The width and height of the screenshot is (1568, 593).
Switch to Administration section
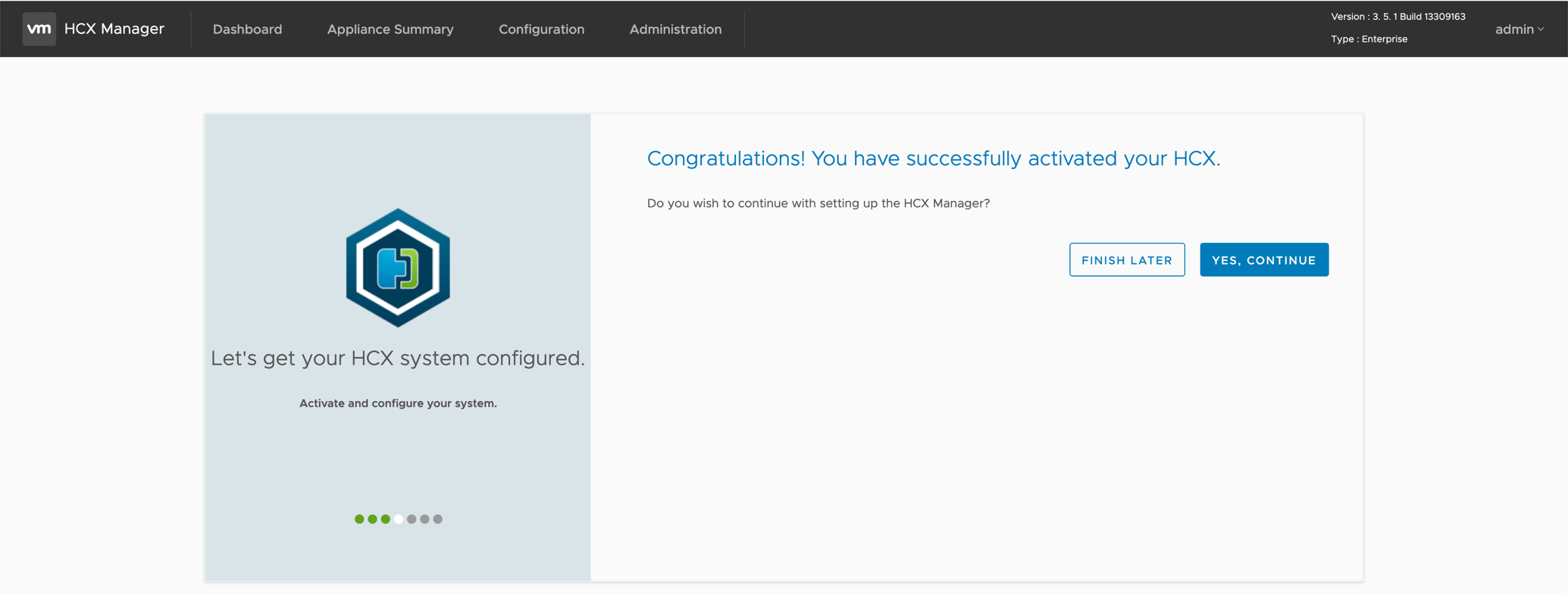(x=675, y=29)
